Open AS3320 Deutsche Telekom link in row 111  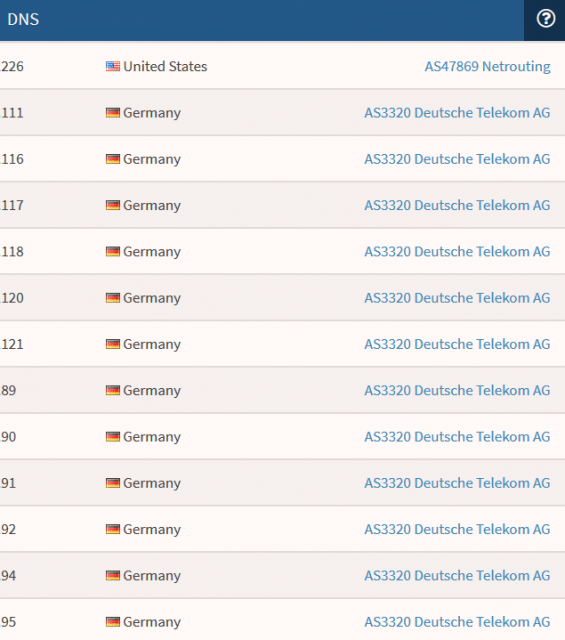tap(457, 113)
